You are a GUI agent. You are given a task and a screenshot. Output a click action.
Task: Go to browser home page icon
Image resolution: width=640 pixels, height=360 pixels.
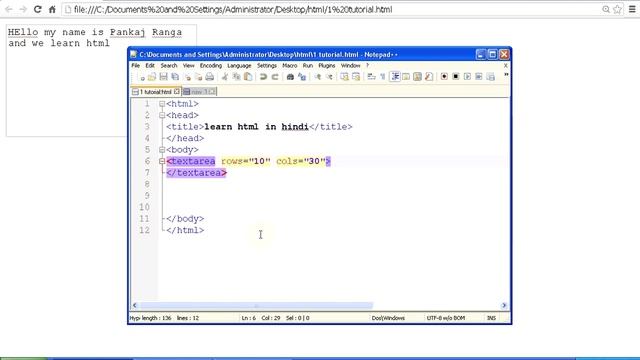click(x=52, y=9)
